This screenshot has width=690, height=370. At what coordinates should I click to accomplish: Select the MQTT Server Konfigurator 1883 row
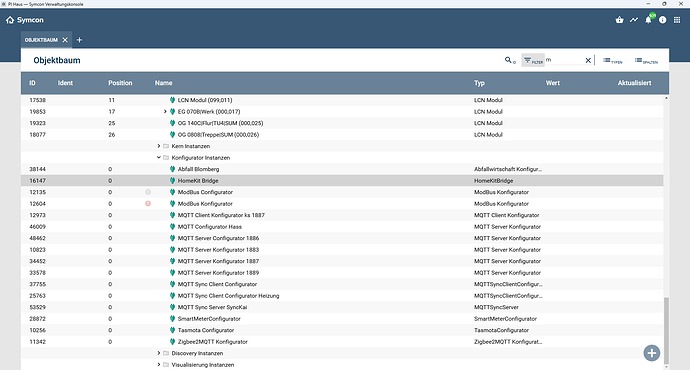(342, 249)
